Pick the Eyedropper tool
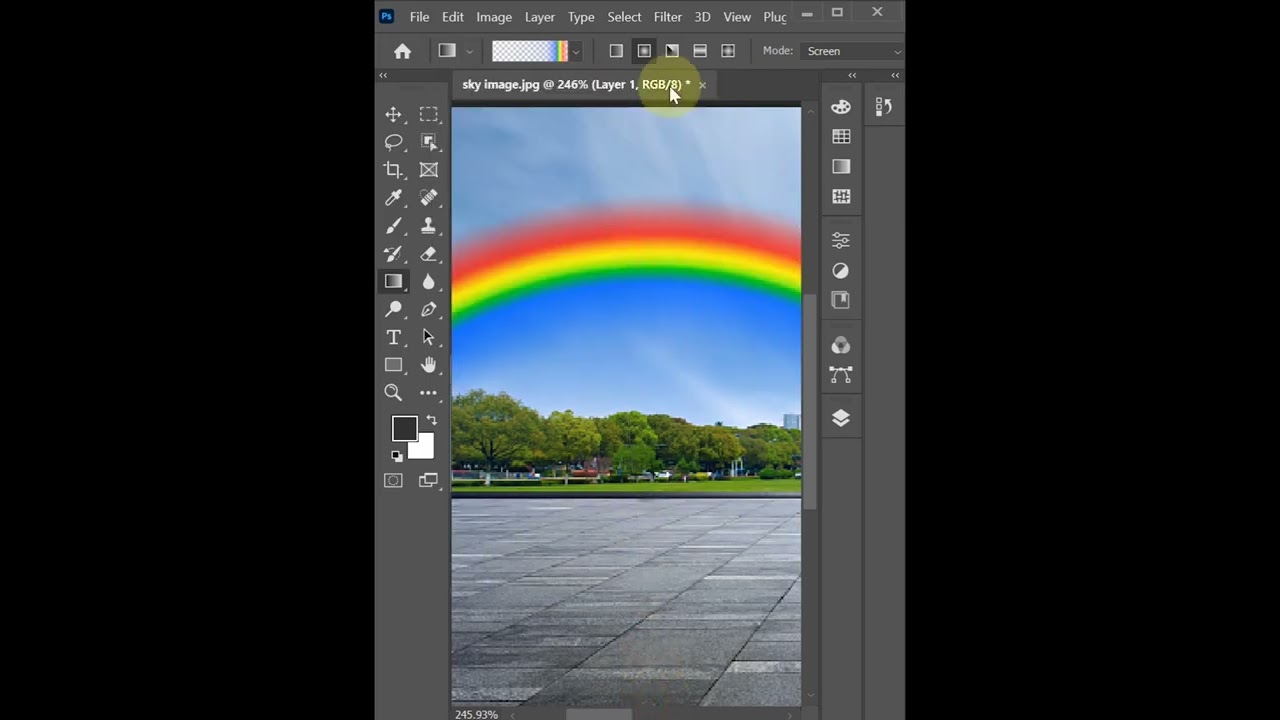This screenshot has width=1280, height=720. 393,198
